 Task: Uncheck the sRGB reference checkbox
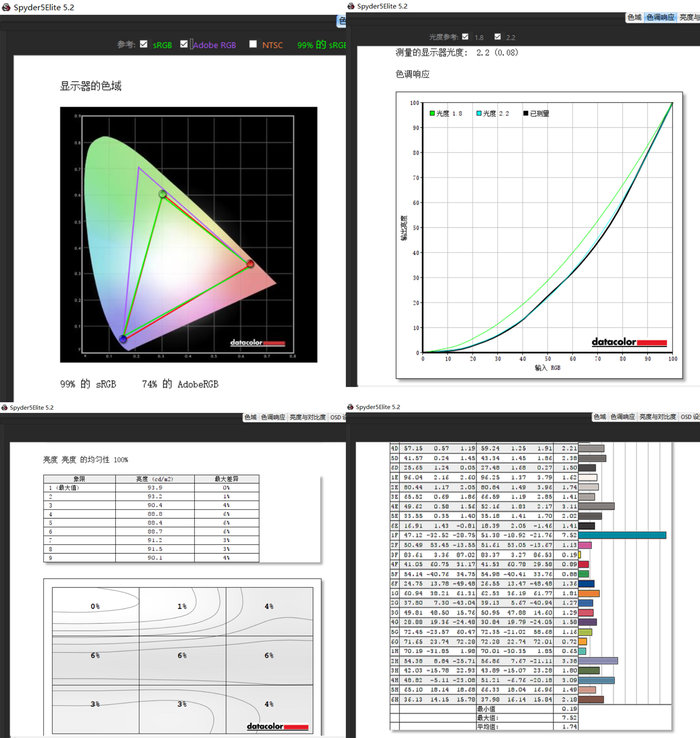(x=144, y=44)
